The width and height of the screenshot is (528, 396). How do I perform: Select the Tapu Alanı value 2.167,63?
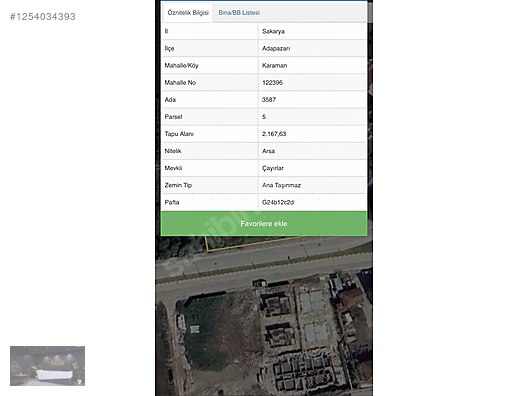pyautogui.click(x=274, y=134)
